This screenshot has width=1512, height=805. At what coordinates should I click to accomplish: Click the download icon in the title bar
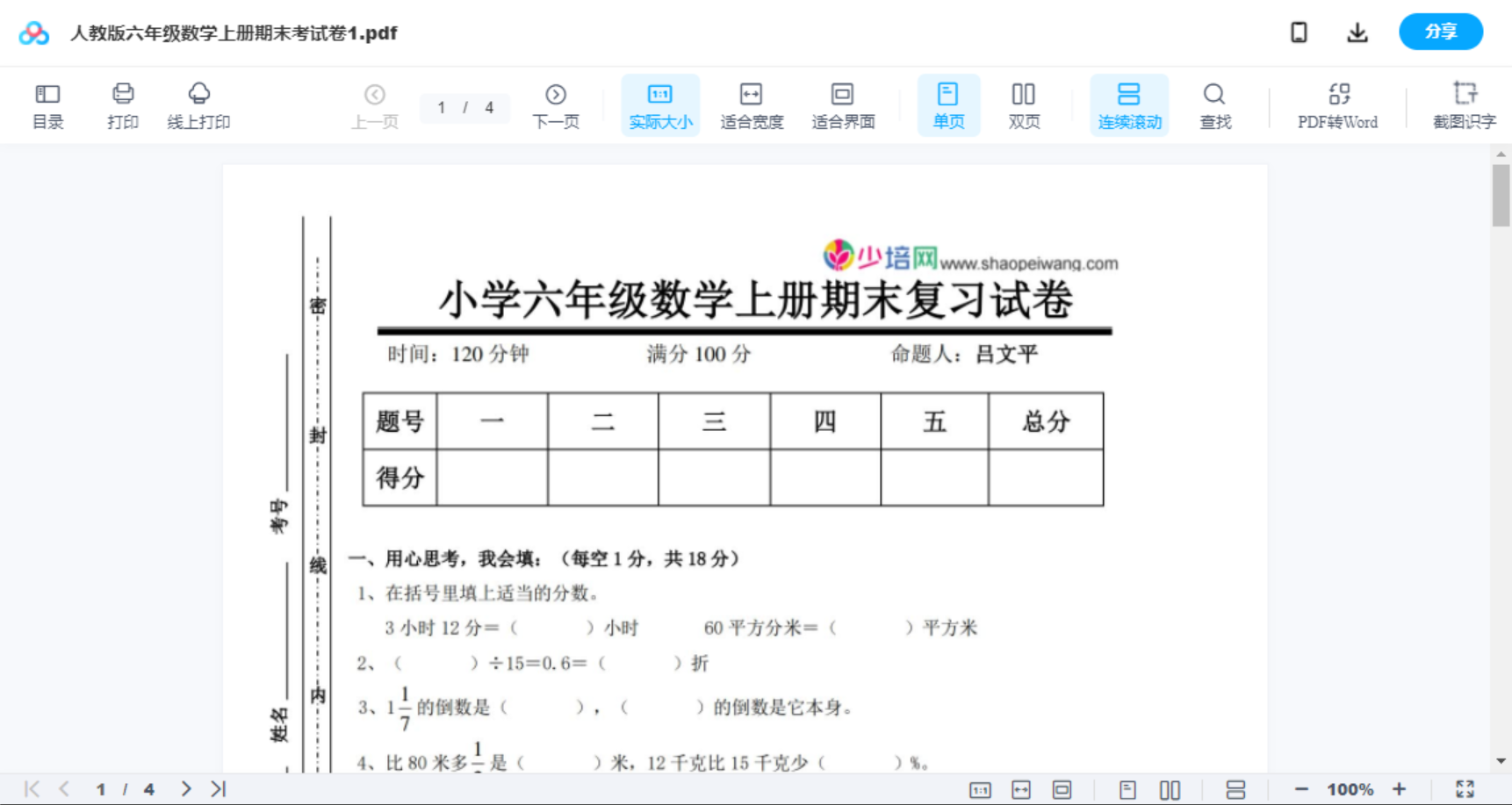point(1357,32)
